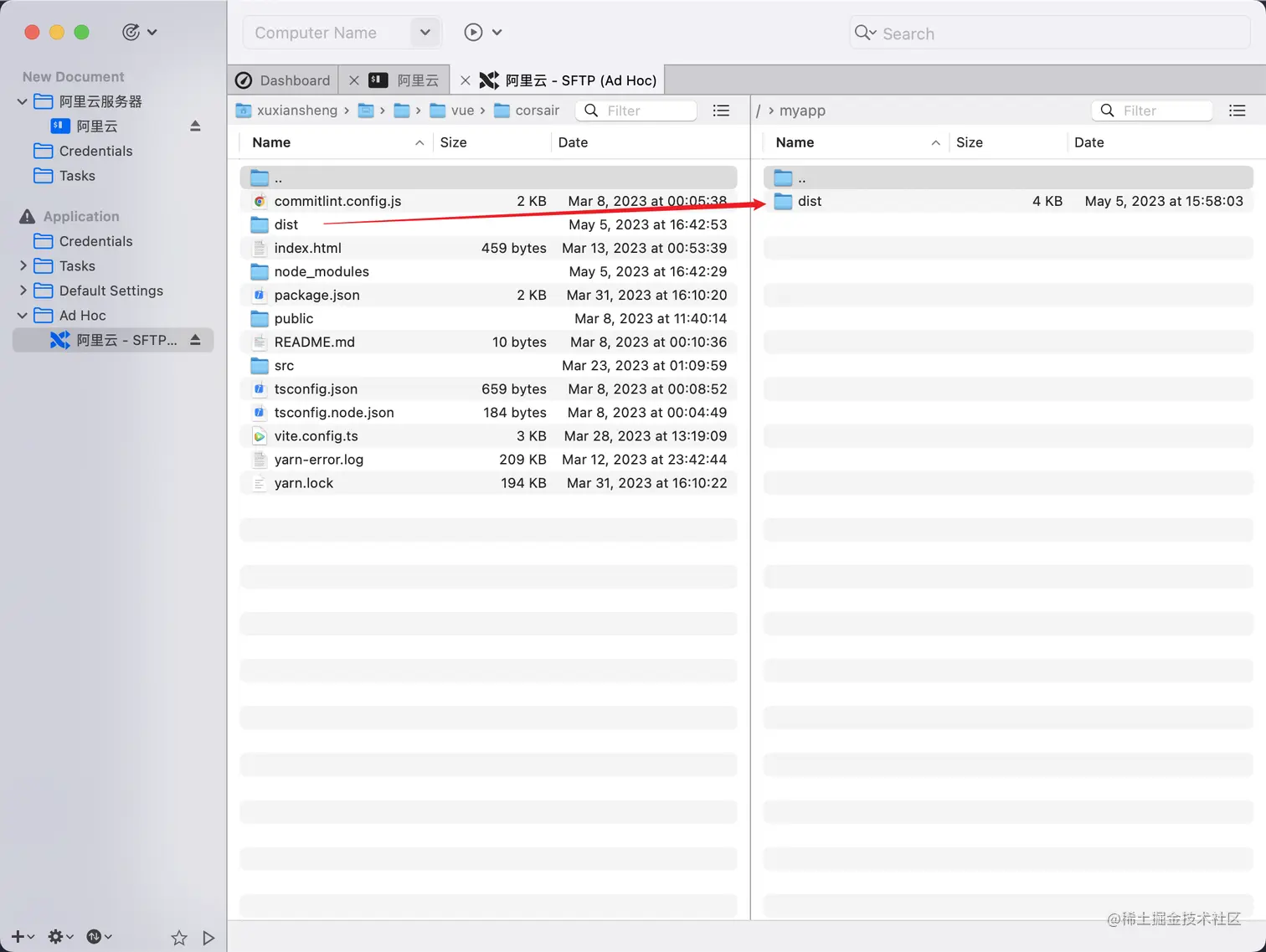The image size is (1266, 952).
Task: Switch to the 阿里云 terminal tab
Action: pyautogui.click(x=406, y=80)
